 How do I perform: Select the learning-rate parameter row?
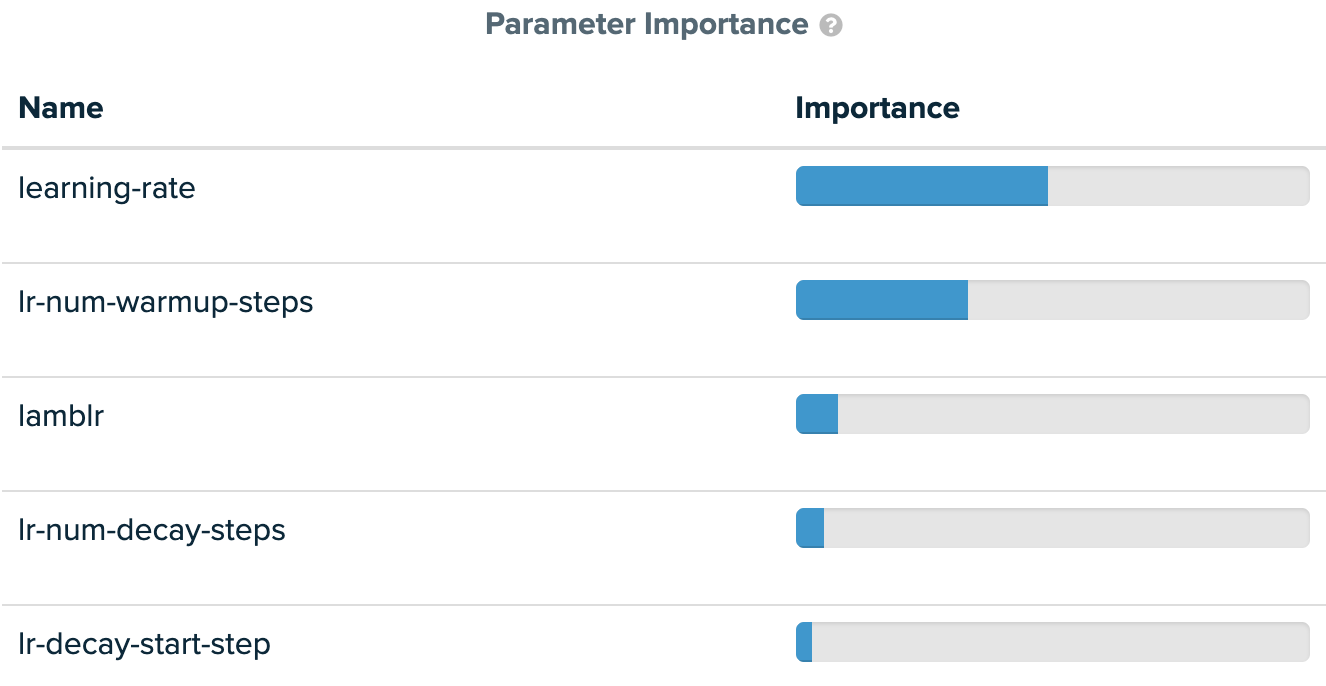[663, 207]
